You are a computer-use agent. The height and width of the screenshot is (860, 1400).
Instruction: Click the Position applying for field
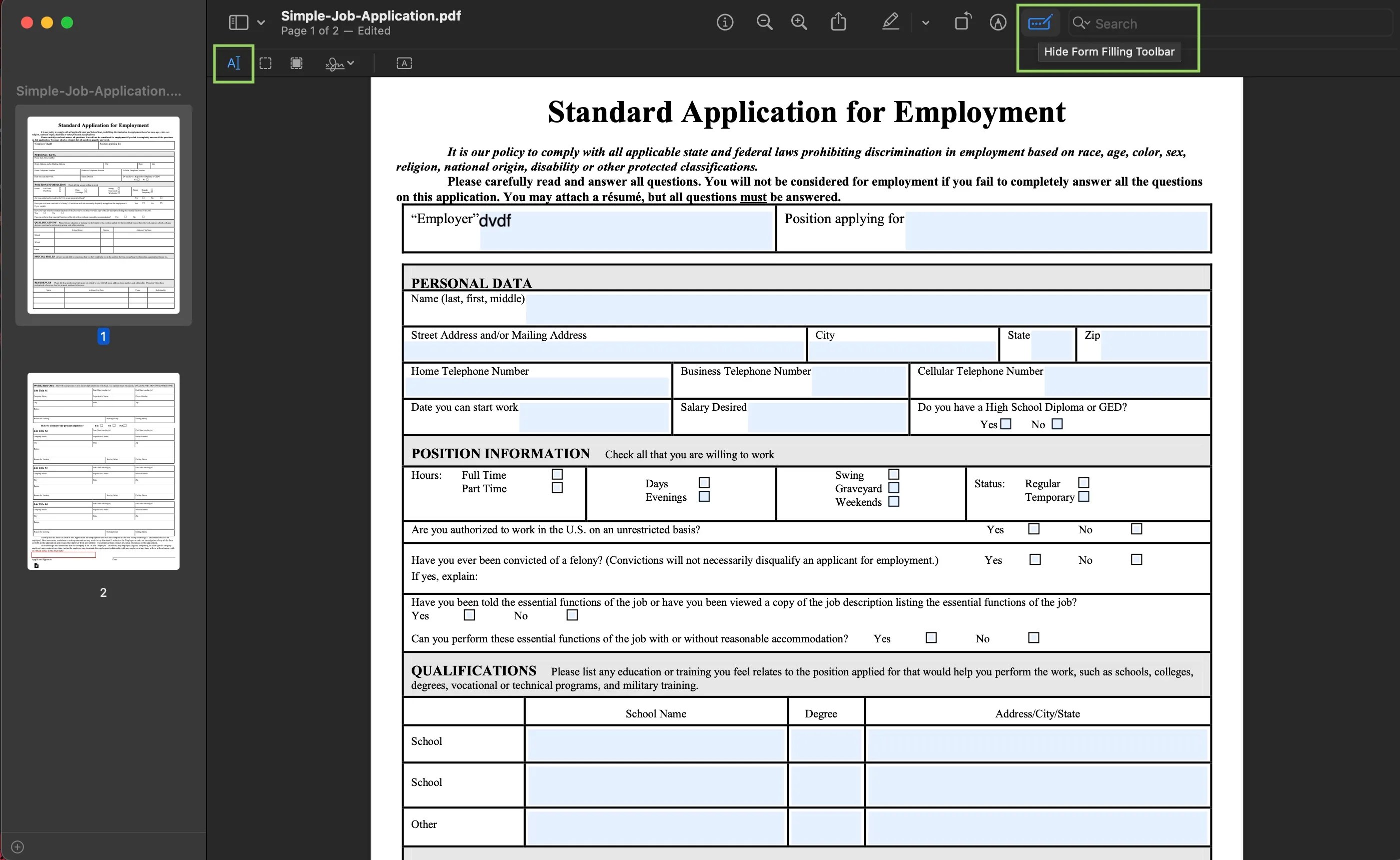[1055, 230]
